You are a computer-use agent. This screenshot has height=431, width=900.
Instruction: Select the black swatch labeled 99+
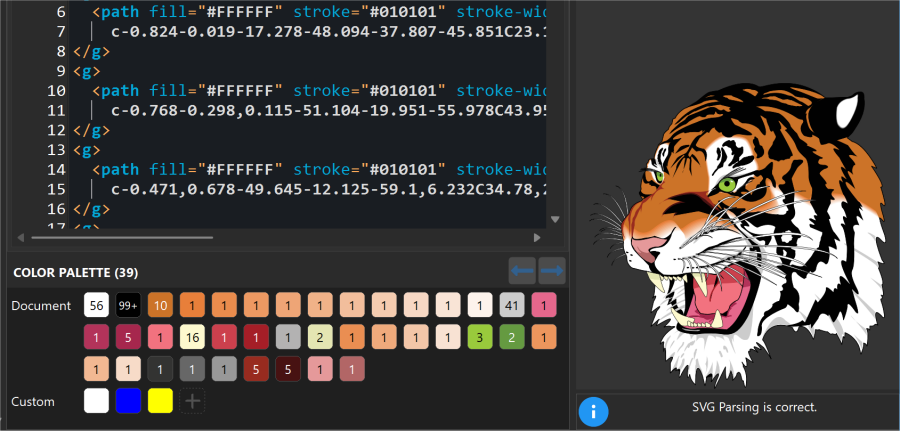tap(129, 305)
